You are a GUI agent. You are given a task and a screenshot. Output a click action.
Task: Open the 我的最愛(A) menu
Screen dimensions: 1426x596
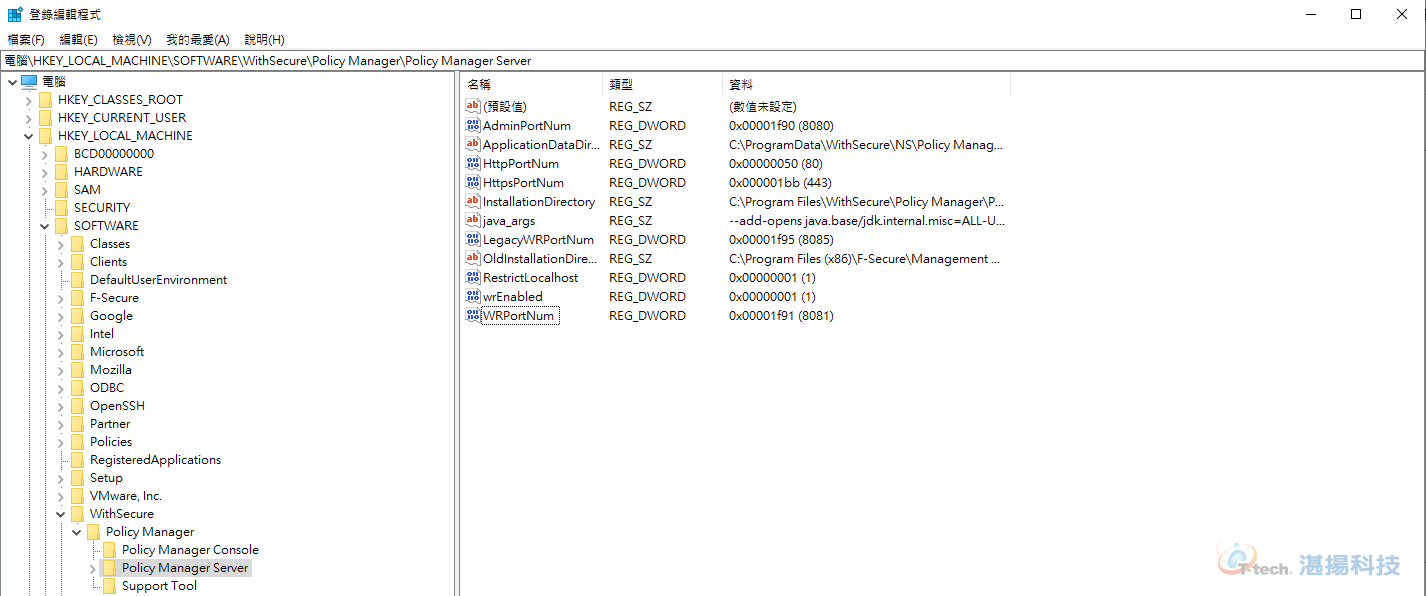(198, 40)
